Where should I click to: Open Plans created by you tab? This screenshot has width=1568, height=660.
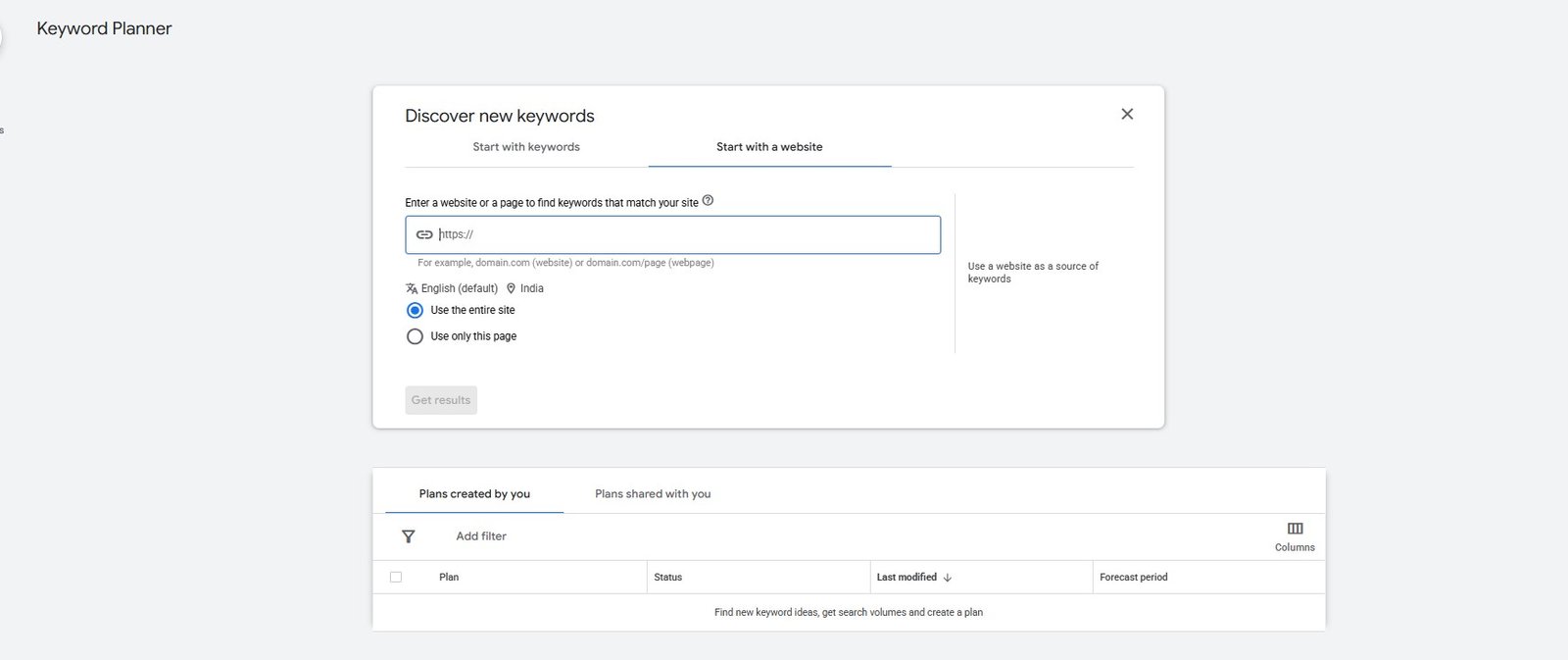474,493
